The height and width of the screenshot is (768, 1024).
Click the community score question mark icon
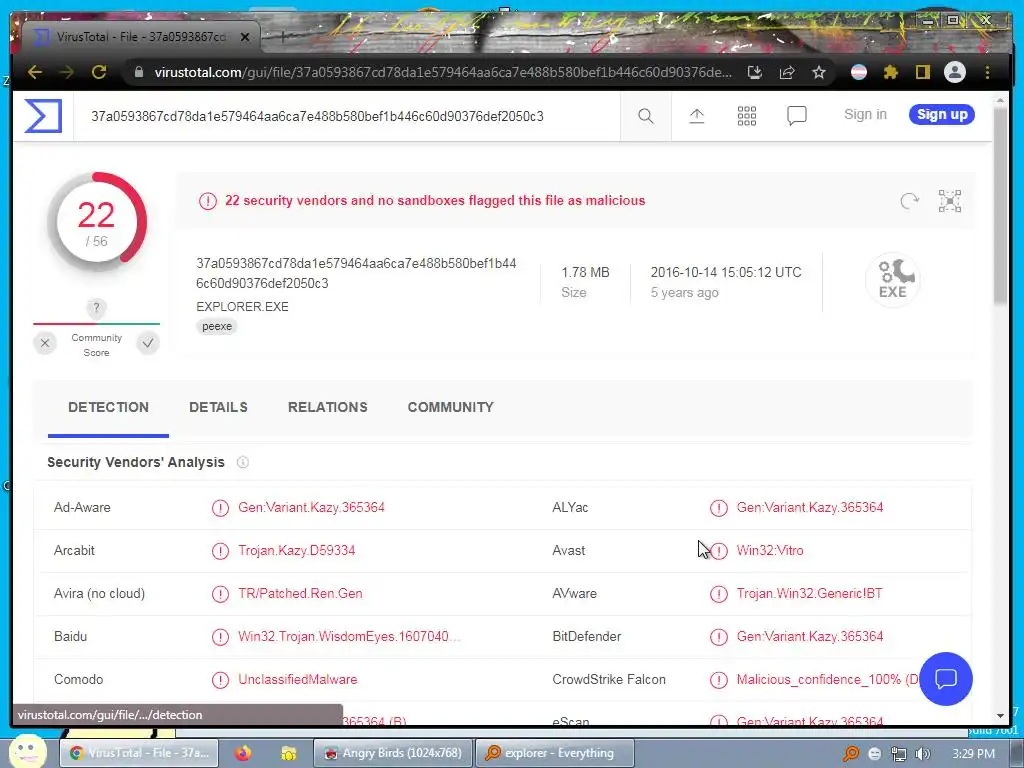click(x=96, y=308)
